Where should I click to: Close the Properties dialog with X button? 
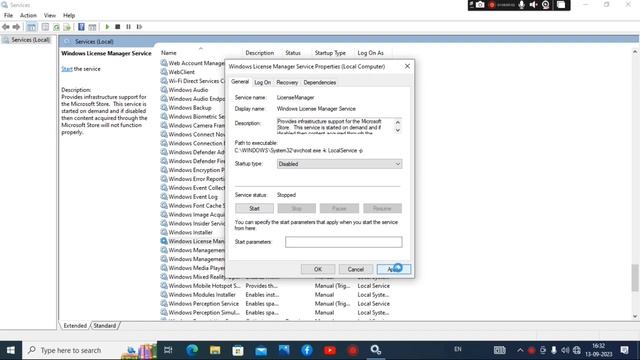[407, 66]
